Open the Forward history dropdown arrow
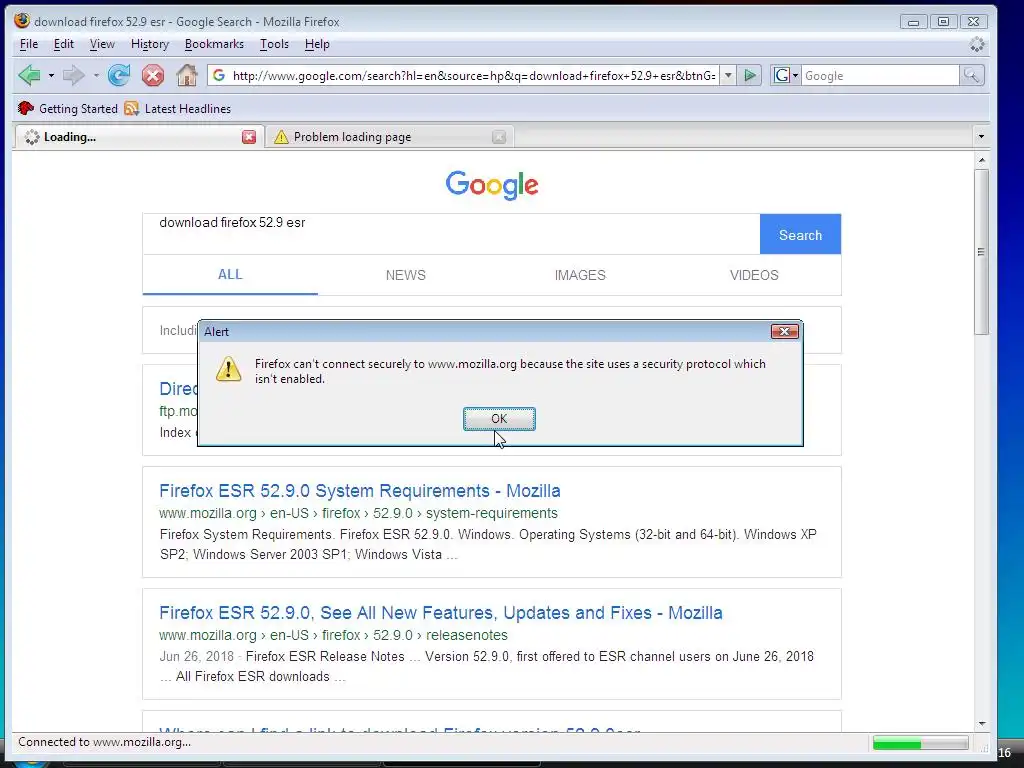The image size is (1024, 768). click(96, 76)
